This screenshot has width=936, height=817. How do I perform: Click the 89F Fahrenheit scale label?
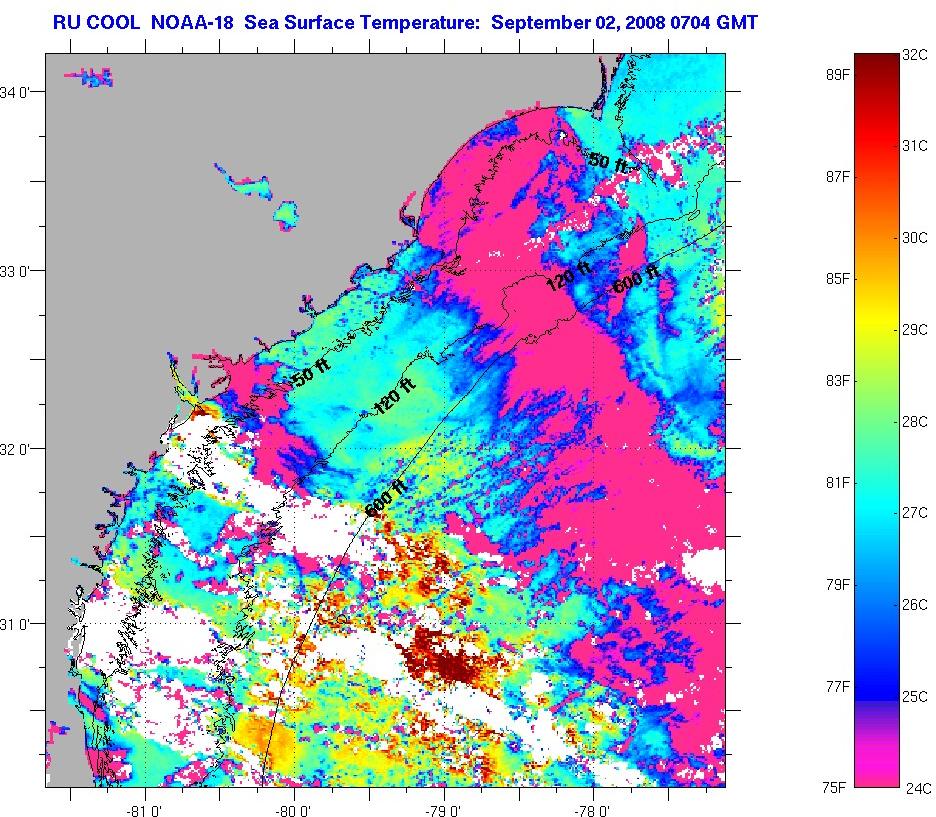[x=836, y=74]
